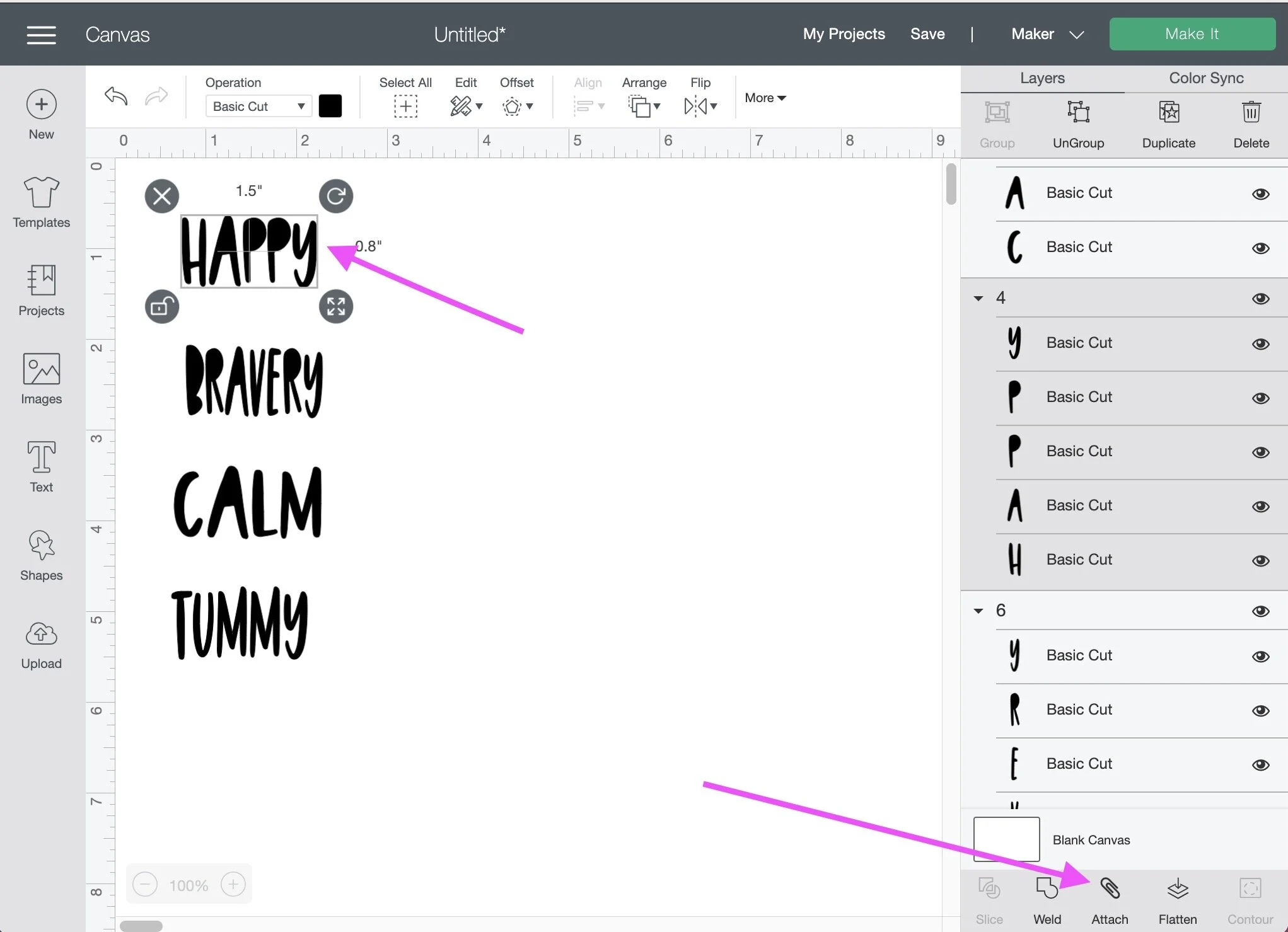Toggle visibility of the H layer
Viewport: 1288px width, 932px height.
[x=1260, y=561]
